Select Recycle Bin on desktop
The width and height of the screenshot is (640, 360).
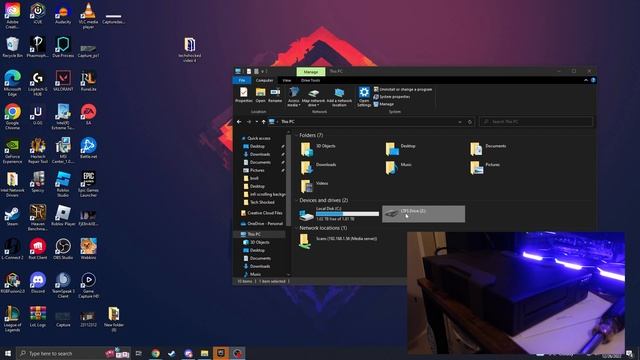[12, 47]
